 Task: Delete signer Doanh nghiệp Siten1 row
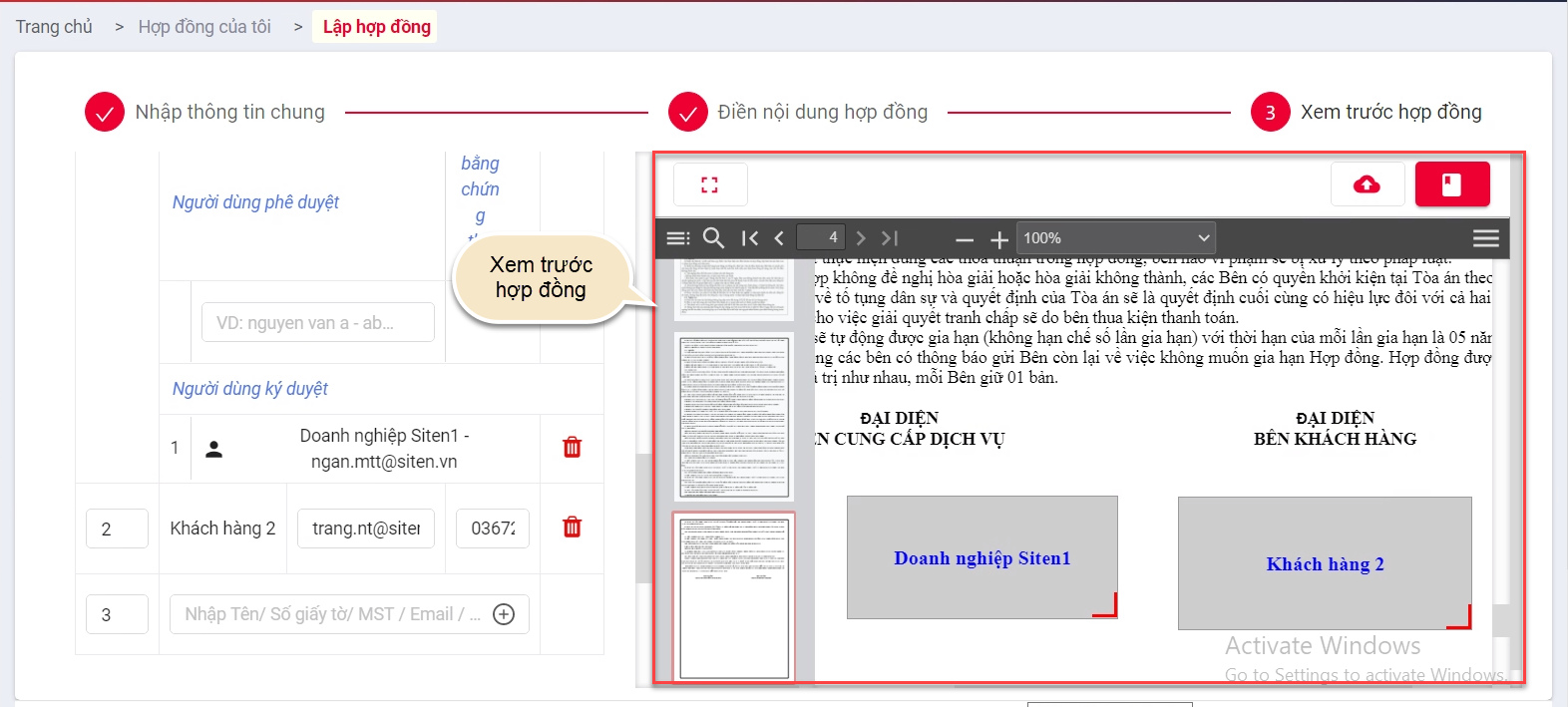(573, 447)
